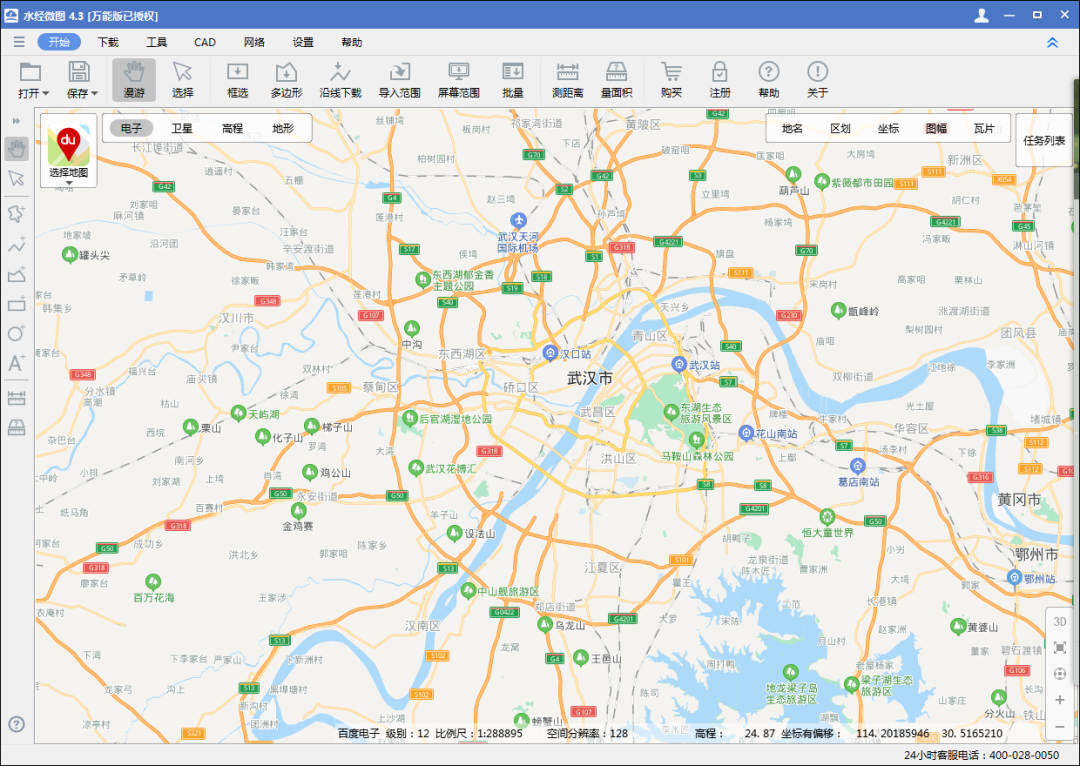The width and height of the screenshot is (1080, 766).
Task: Switch map layer to 高程
Action: [x=232, y=128]
